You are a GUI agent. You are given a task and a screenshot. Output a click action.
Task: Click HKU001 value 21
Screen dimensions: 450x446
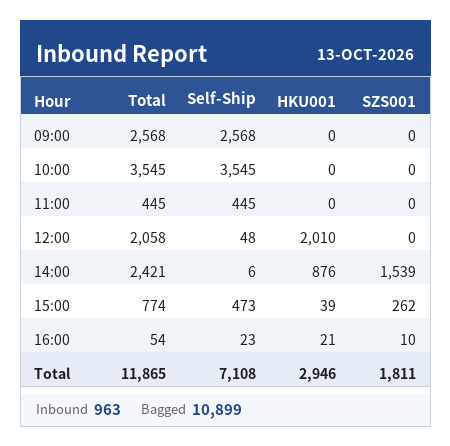coord(328,340)
